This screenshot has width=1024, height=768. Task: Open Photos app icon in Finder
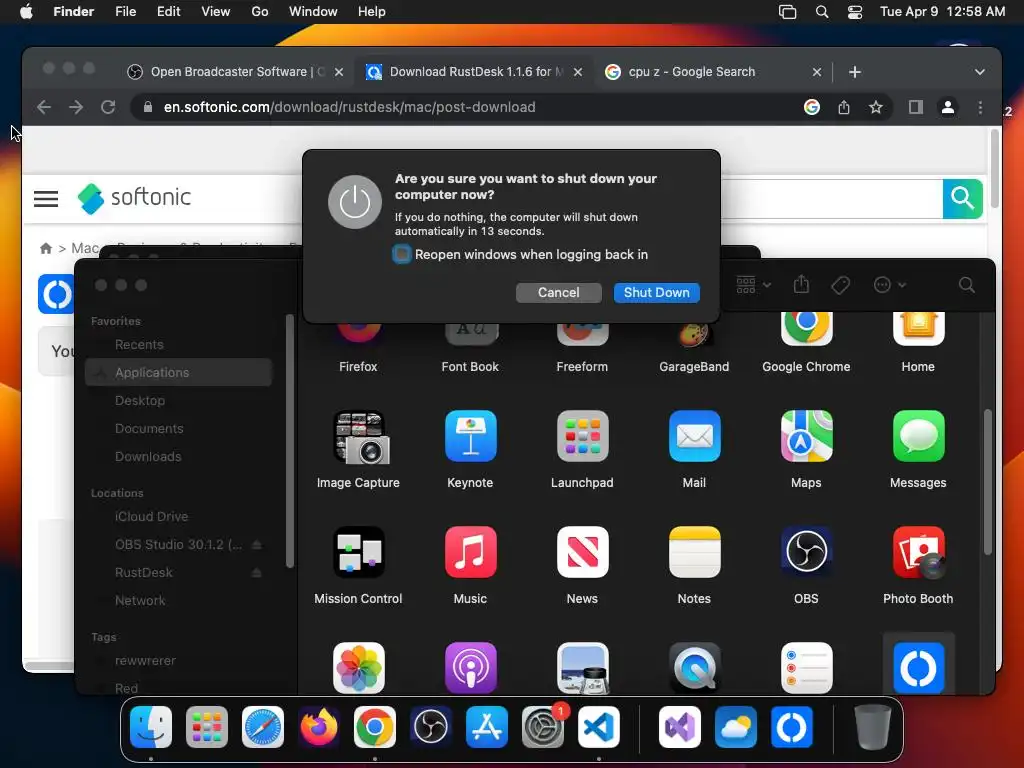point(359,668)
